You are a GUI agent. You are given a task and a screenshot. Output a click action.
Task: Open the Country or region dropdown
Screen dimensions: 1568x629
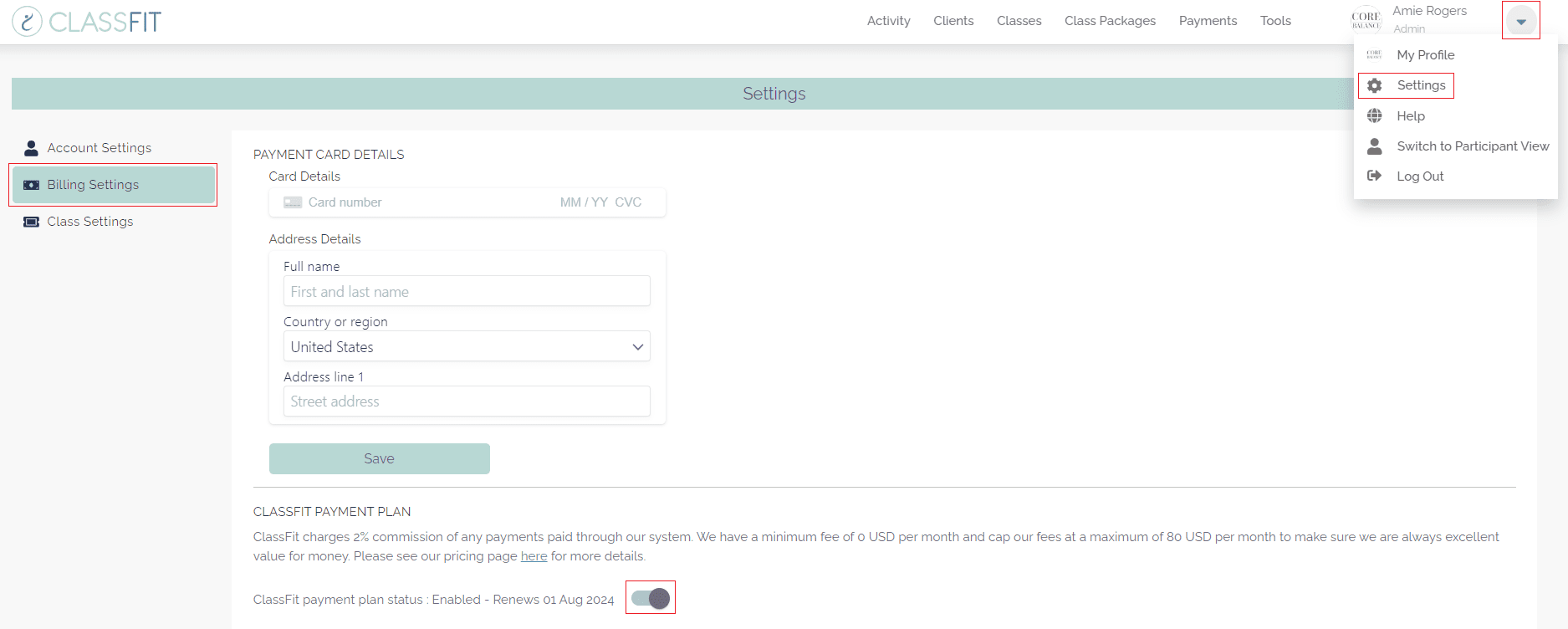[466, 346]
